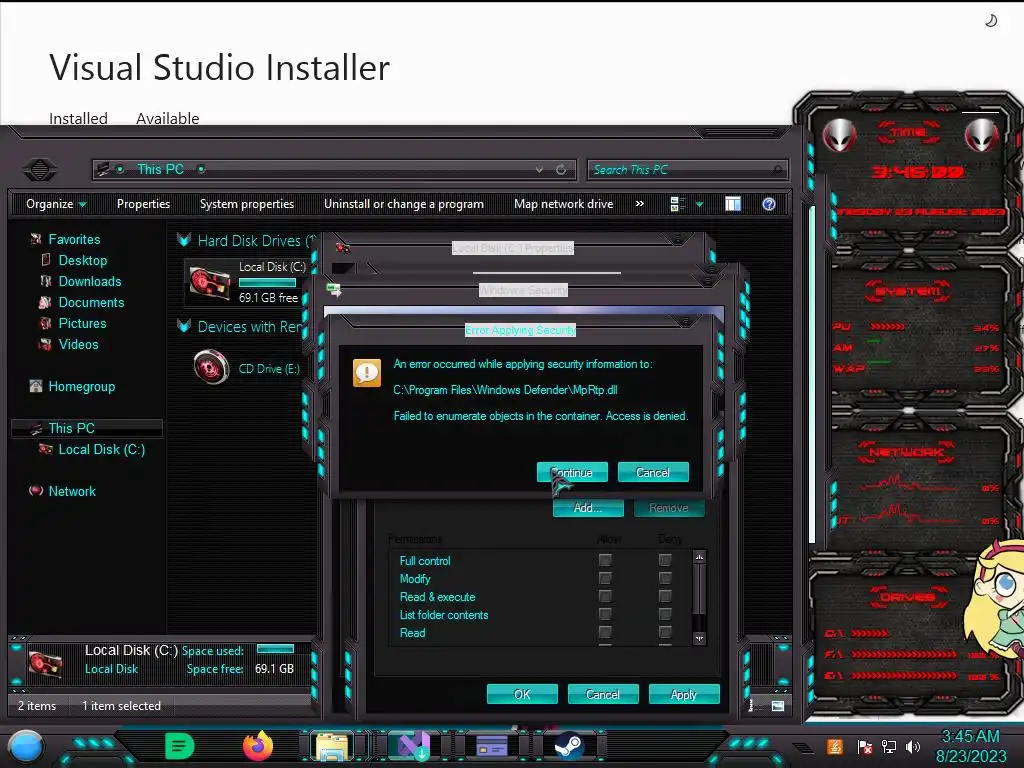This screenshot has width=1024, height=768.
Task: Switch to Installed tab in Visual Studio Installer
Action: point(78,118)
